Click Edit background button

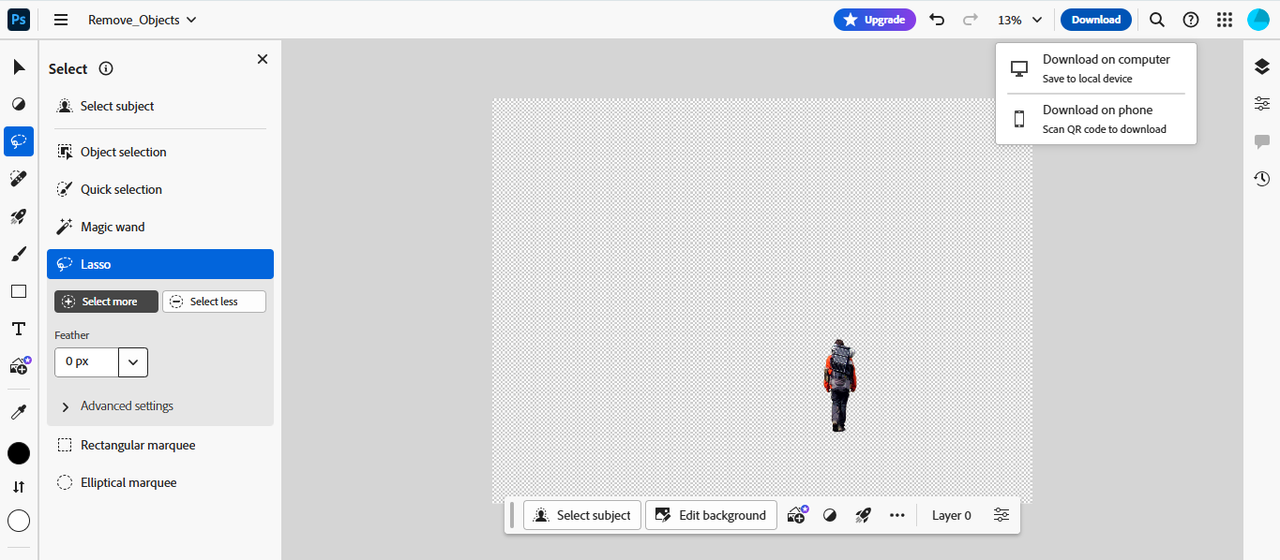click(711, 515)
